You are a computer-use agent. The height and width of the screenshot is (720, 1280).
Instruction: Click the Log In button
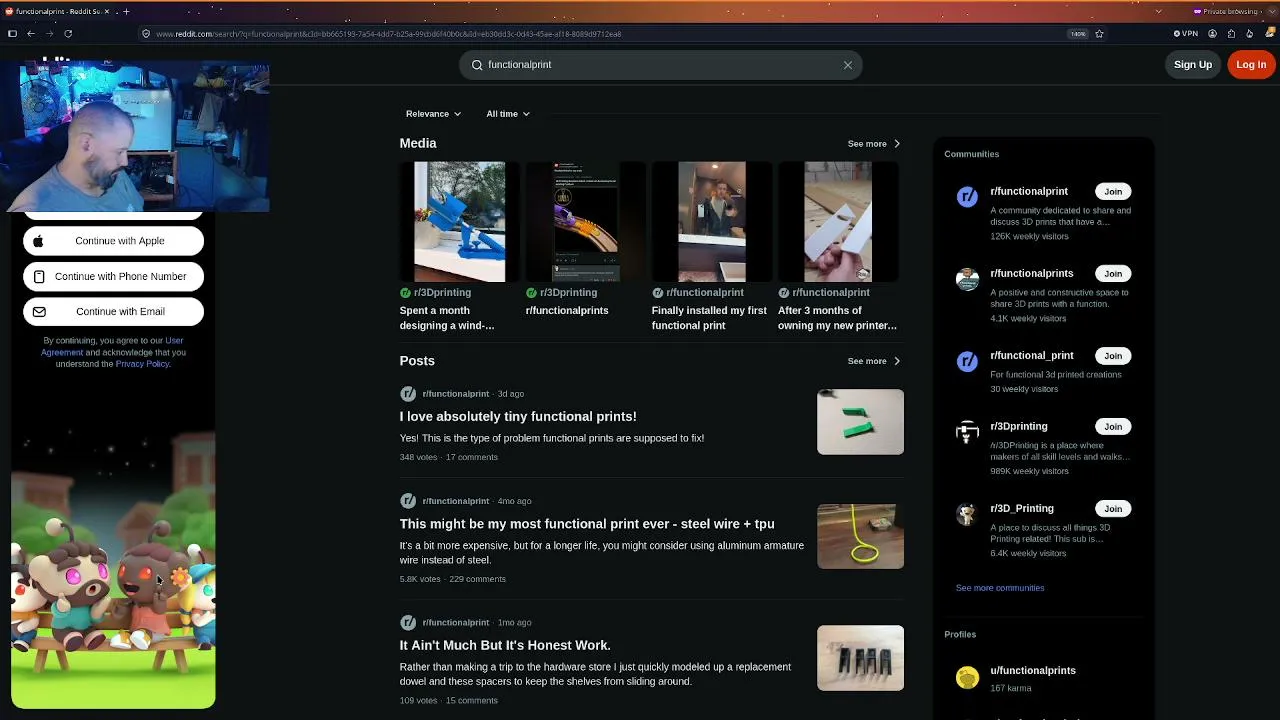coord(1251,65)
